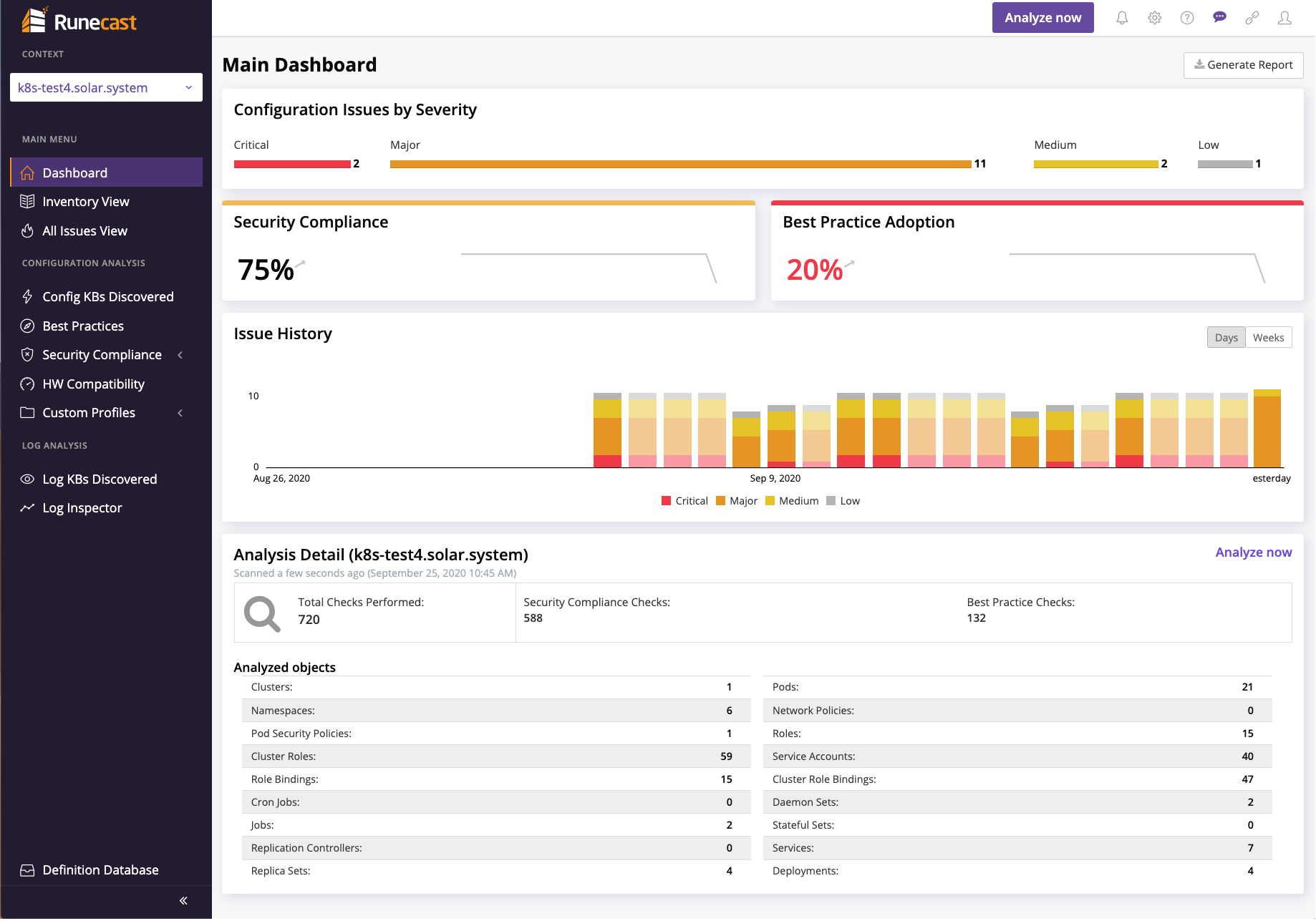Click the orange Major severity bar
1316x921 pixels.
680,165
